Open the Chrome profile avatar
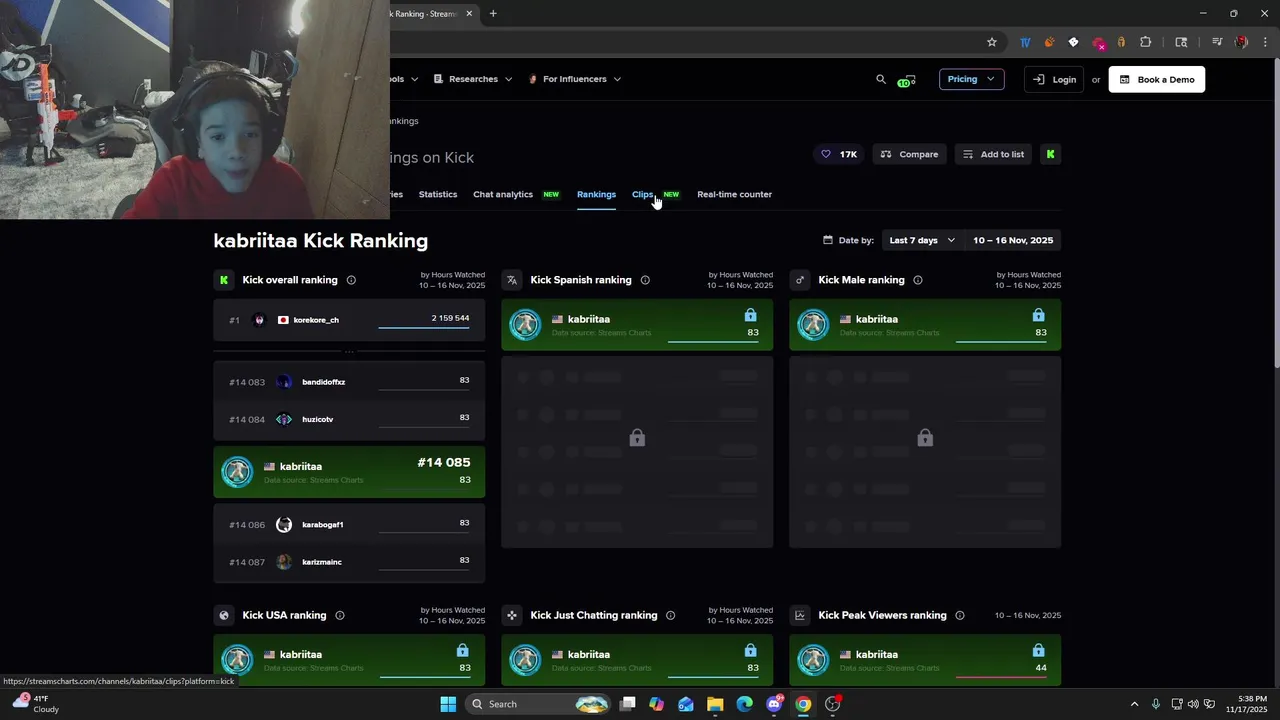The width and height of the screenshot is (1280, 720). click(1241, 42)
